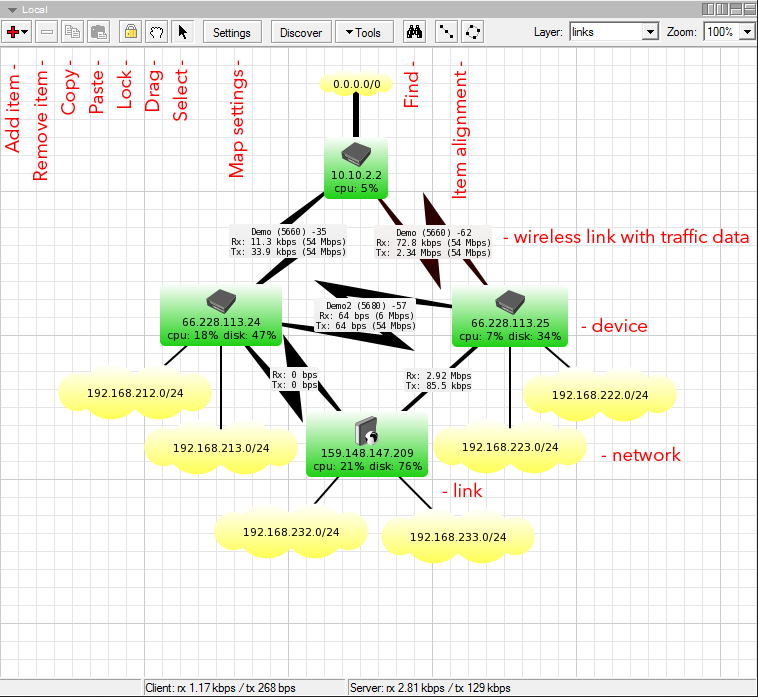The height and width of the screenshot is (697, 758).
Task: Click the Paste toolbar icon
Action: [98, 32]
